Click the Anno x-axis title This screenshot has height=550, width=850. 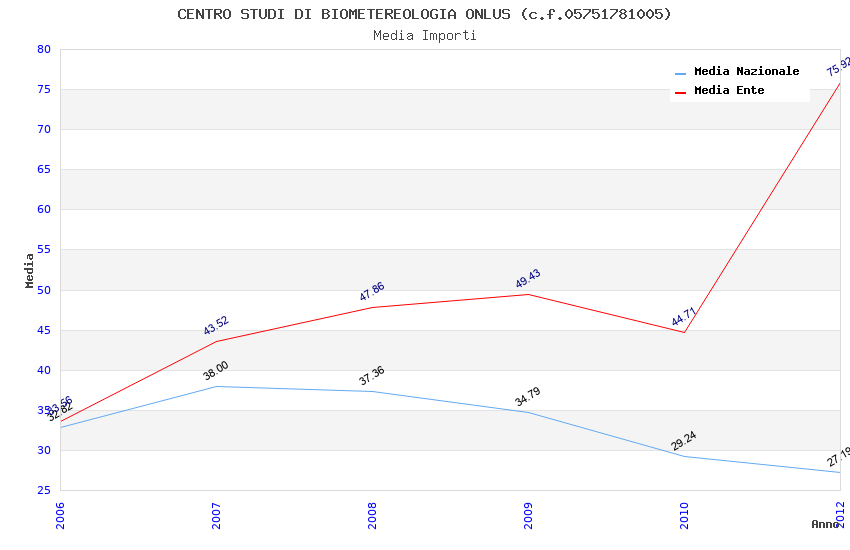(825, 524)
